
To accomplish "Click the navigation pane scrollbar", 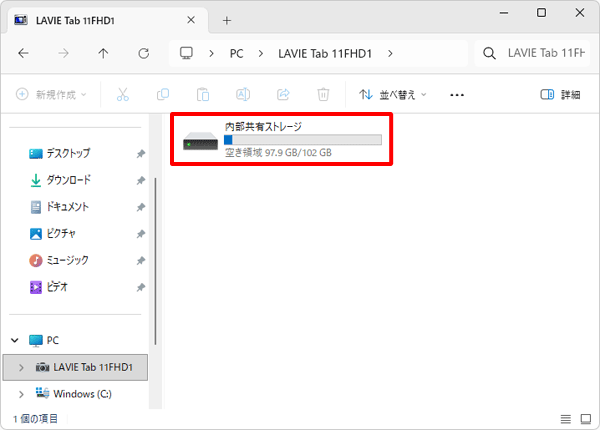I will 155,261.
